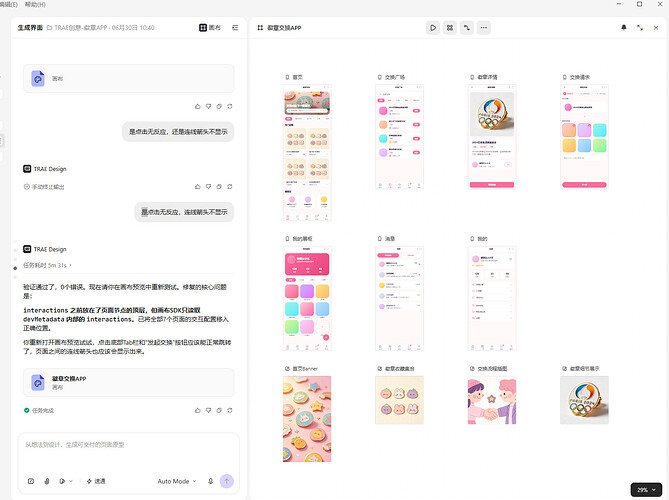This screenshot has width=669, height=500.
Task: Click the 画布 canvas button in chat header
Action: [210, 28]
